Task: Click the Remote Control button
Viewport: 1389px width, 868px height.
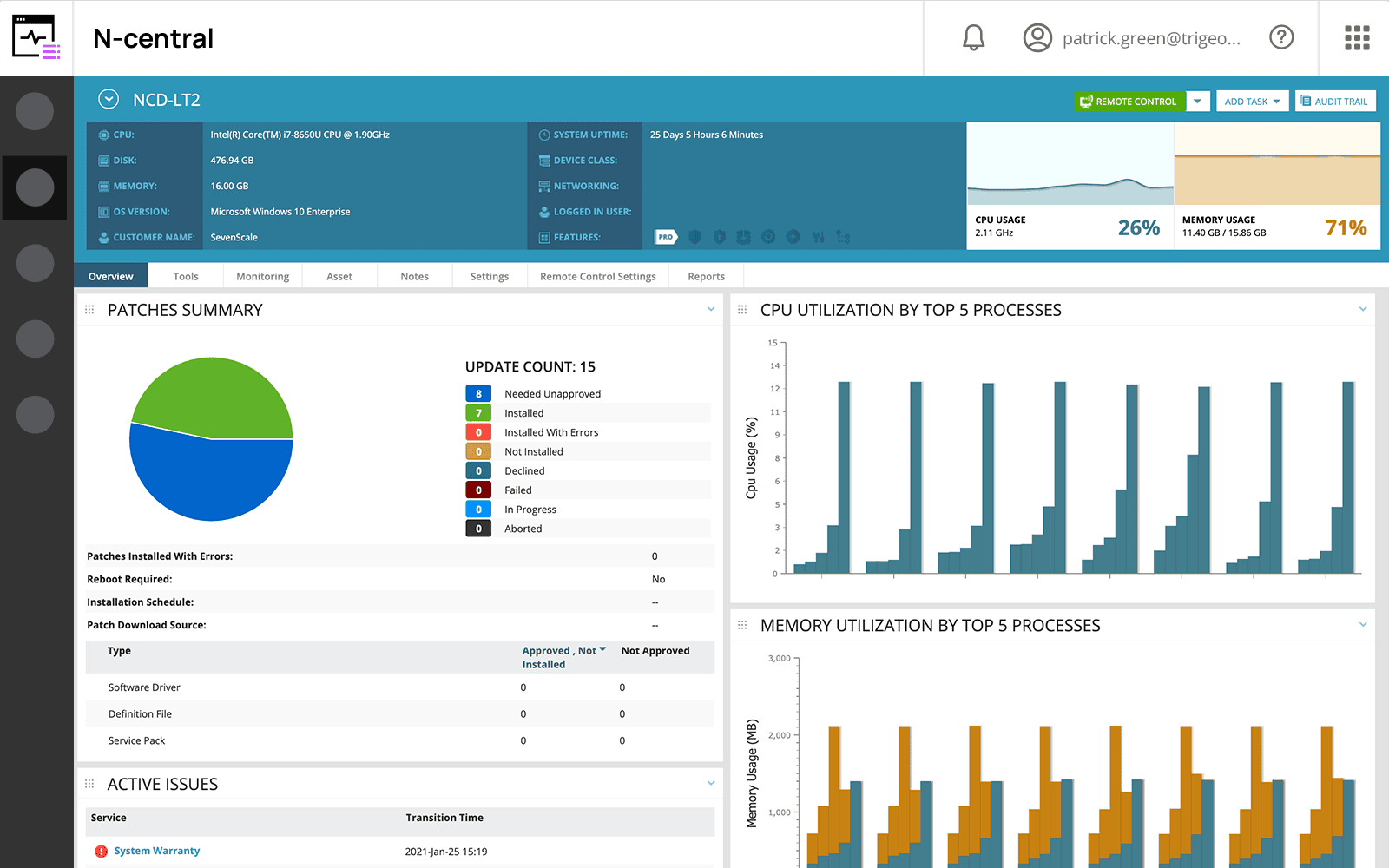Action: 1129,101
